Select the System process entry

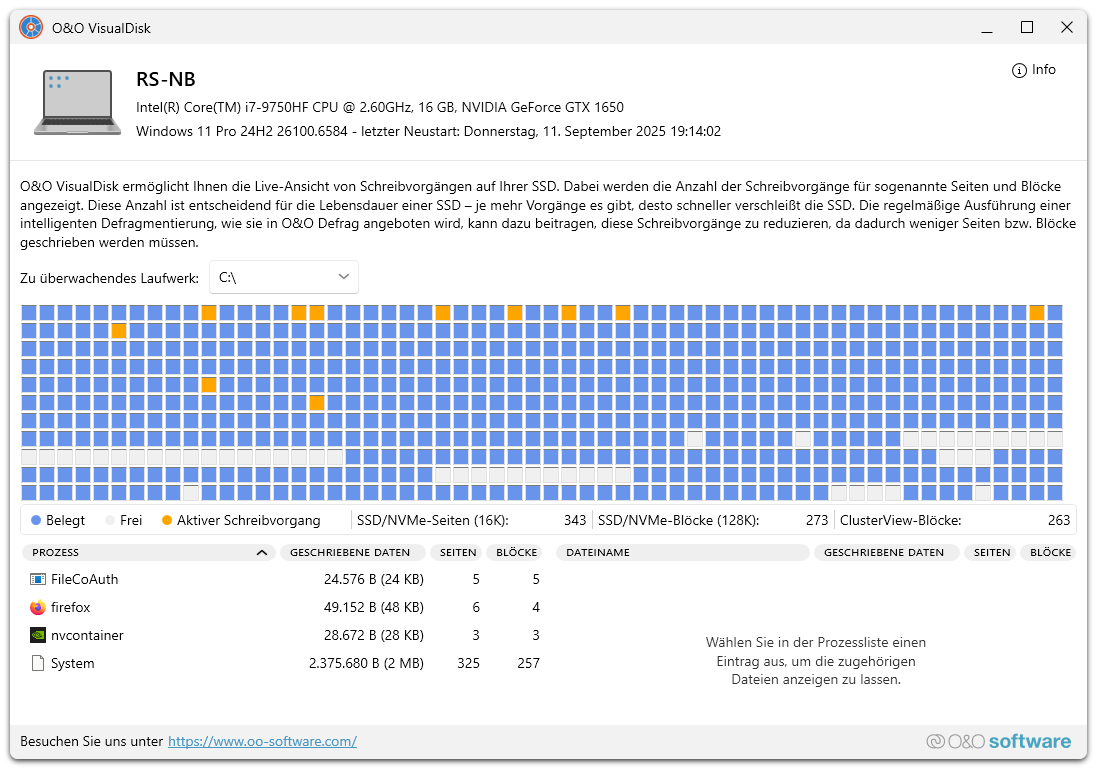coord(72,663)
